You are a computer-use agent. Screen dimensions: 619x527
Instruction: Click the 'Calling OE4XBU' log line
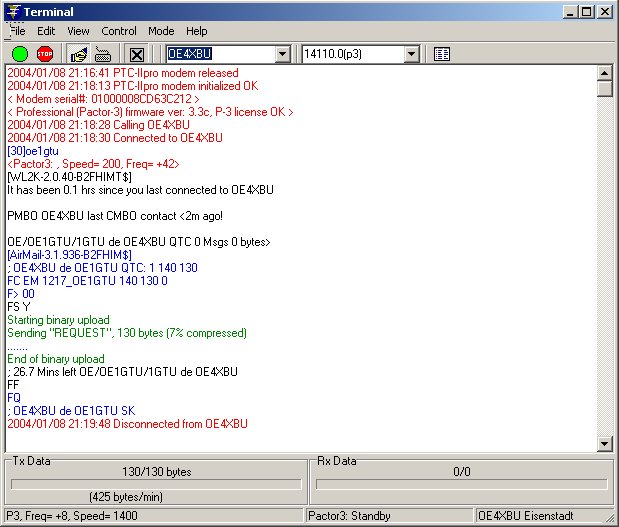(98, 125)
